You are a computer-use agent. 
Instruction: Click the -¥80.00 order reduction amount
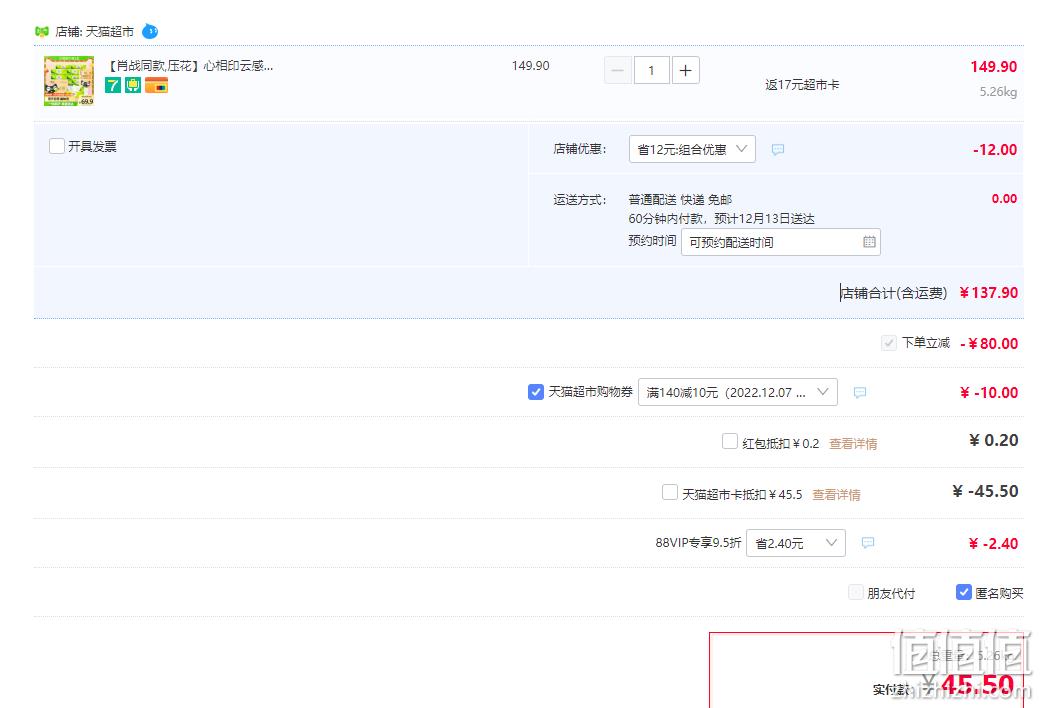tap(989, 343)
